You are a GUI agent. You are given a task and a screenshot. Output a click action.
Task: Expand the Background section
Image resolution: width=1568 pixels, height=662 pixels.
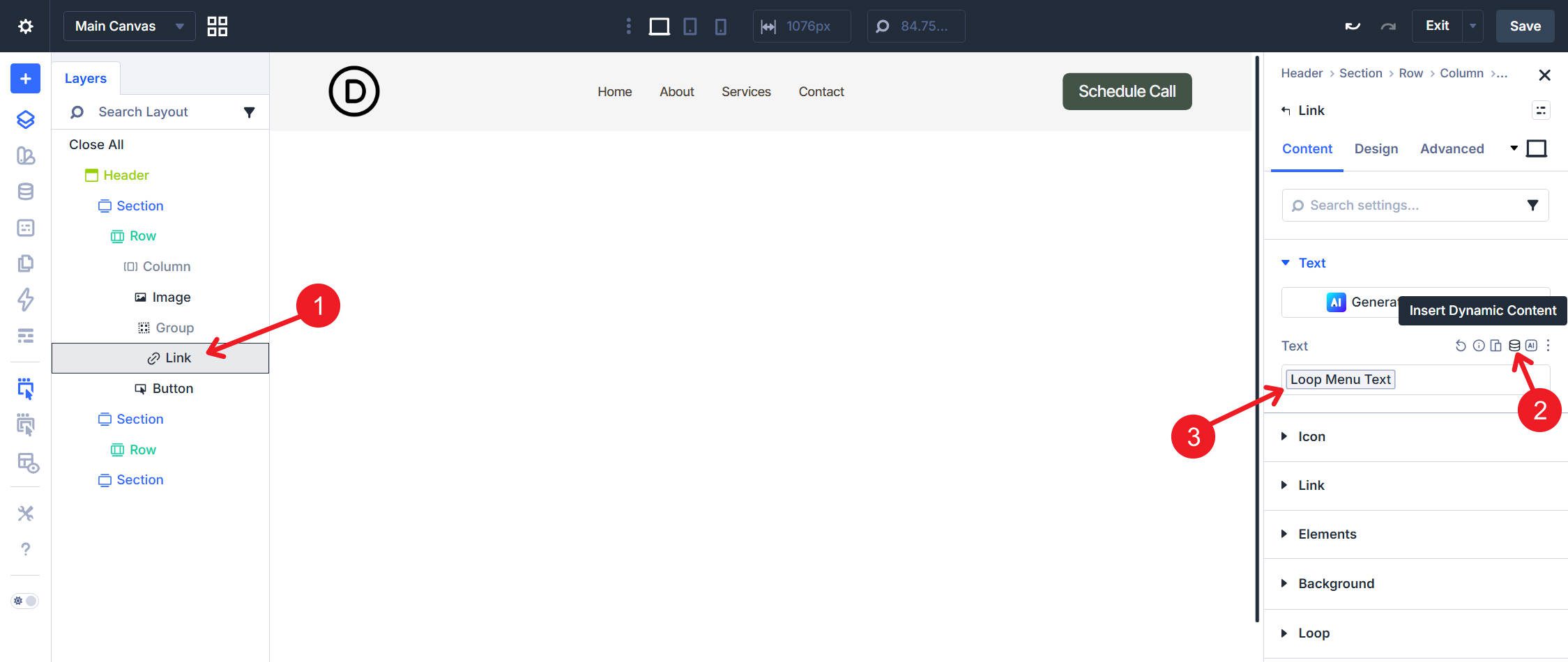(x=1336, y=583)
